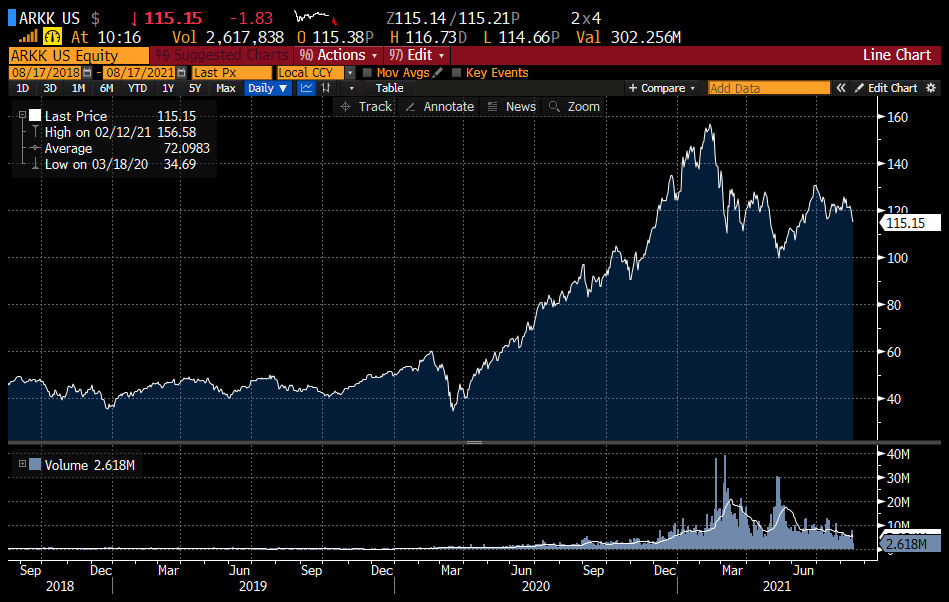Select the Max time range
Image resolution: width=949 pixels, height=602 pixels.
tap(226, 88)
